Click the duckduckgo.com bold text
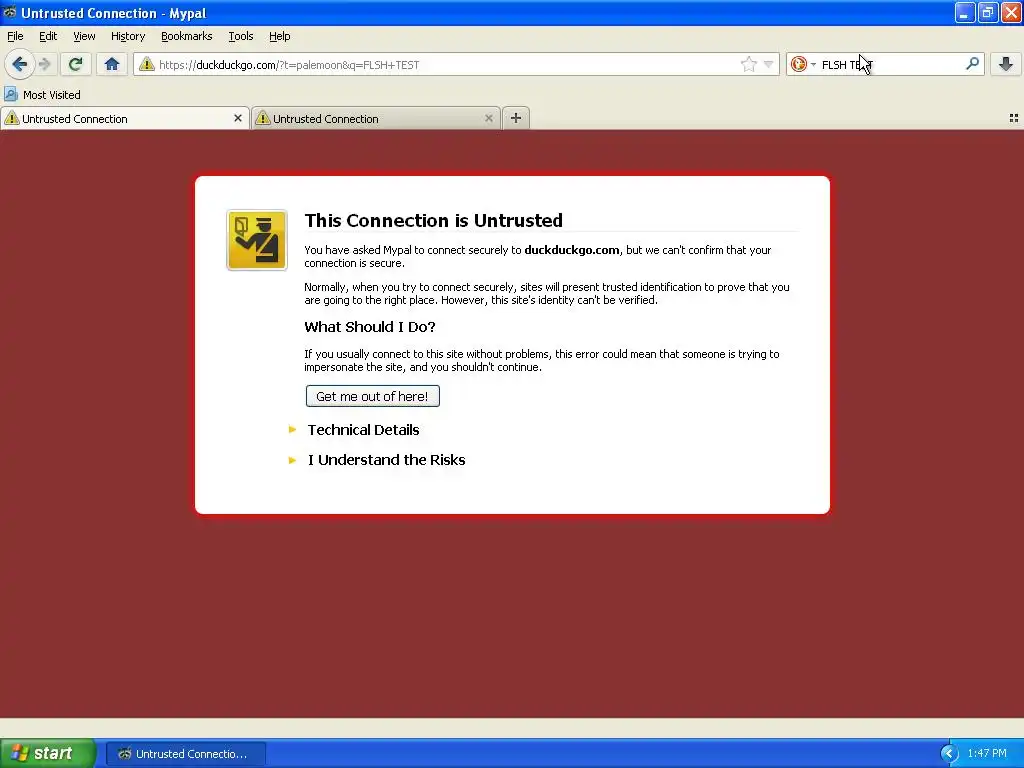Image resolution: width=1024 pixels, height=768 pixels. [x=571, y=249]
